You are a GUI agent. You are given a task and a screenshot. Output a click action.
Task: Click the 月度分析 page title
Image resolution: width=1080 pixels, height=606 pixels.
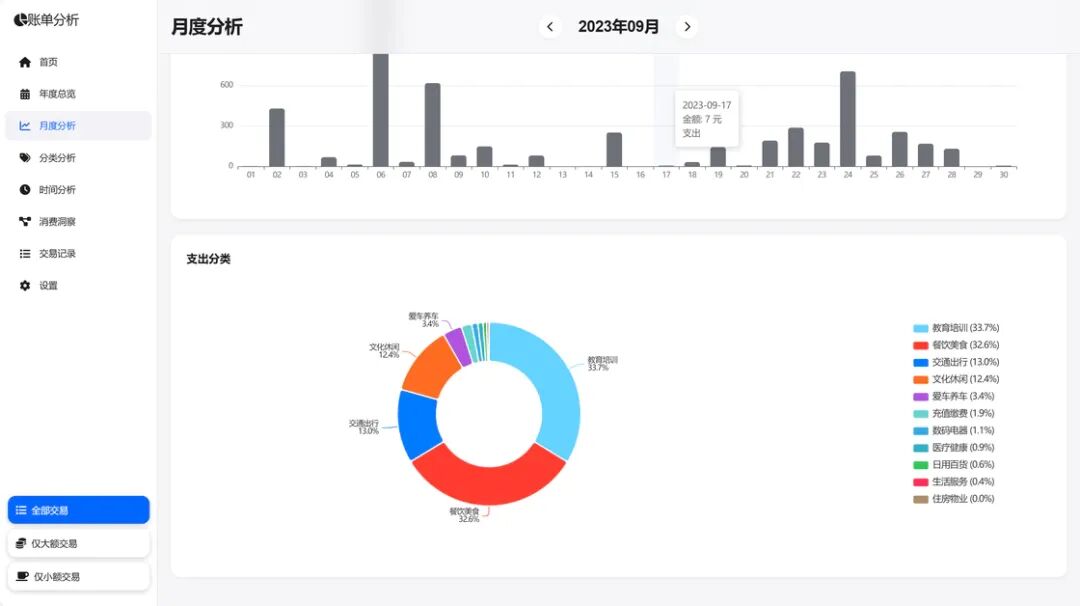207,27
